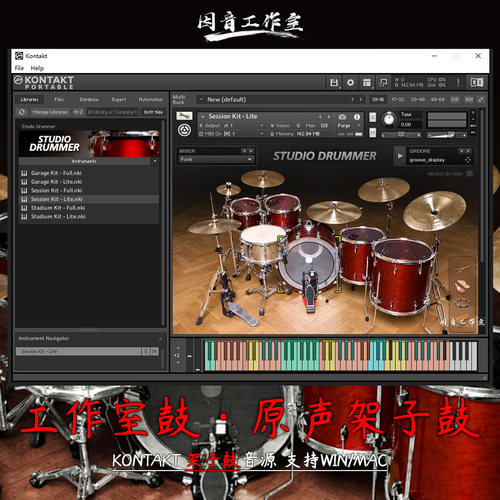This screenshot has width=500, height=500.
Task: Open the Session Kit - Lite instrument dropdown
Action: [x=203, y=116]
